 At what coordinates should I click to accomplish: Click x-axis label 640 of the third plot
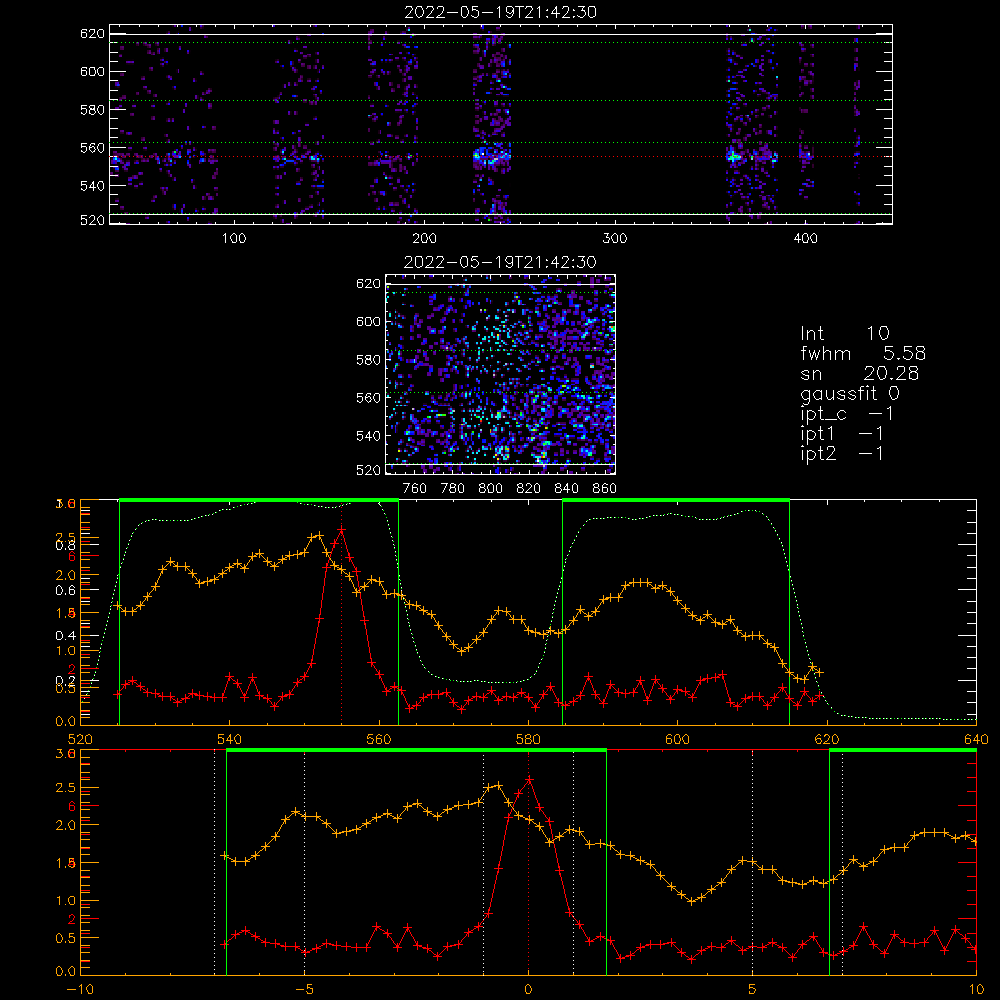click(976, 740)
